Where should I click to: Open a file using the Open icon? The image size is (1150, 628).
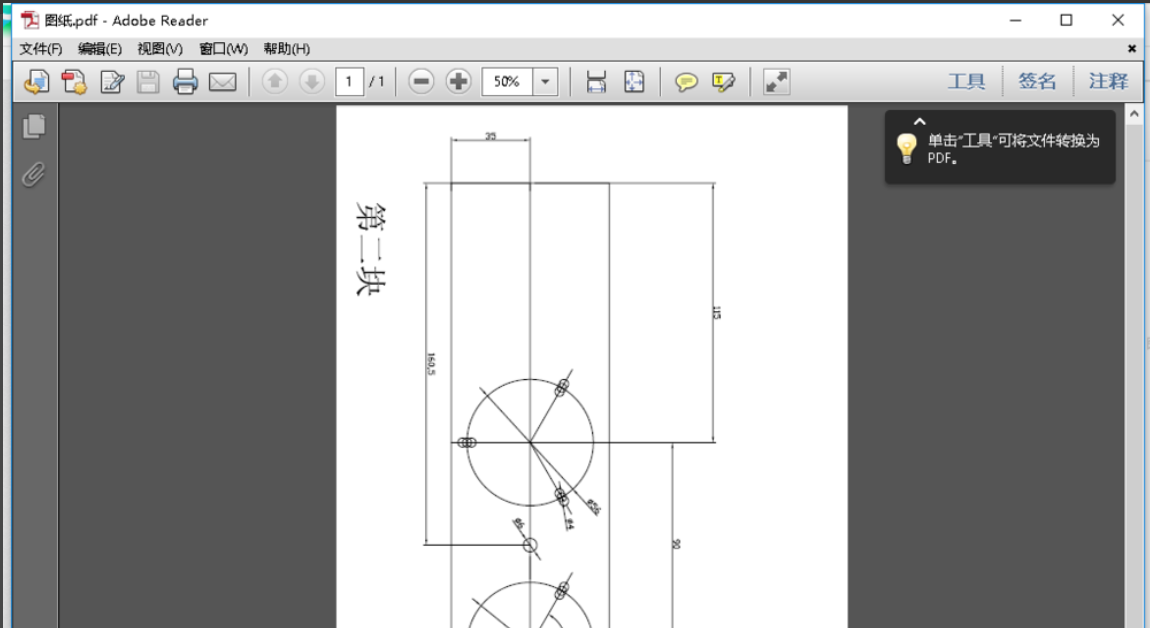(37, 81)
